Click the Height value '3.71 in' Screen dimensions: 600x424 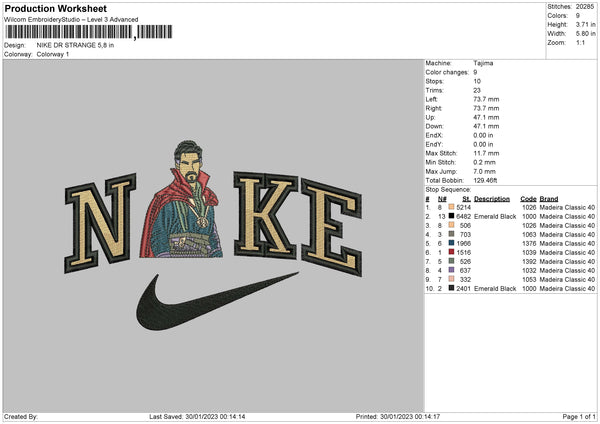pyautogui.click(x=585, y=24)
